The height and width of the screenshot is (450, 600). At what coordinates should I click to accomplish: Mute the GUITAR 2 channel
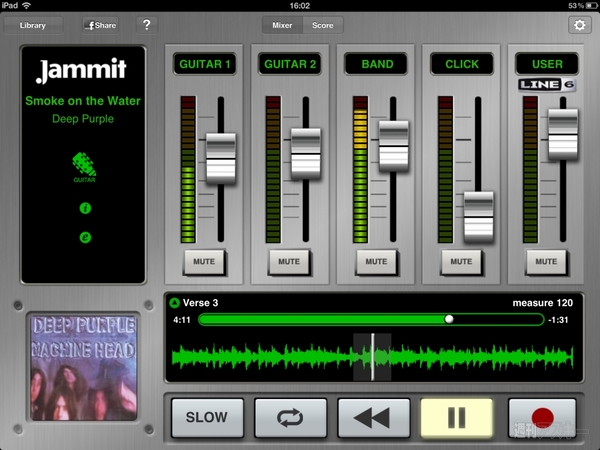point(289,262)
